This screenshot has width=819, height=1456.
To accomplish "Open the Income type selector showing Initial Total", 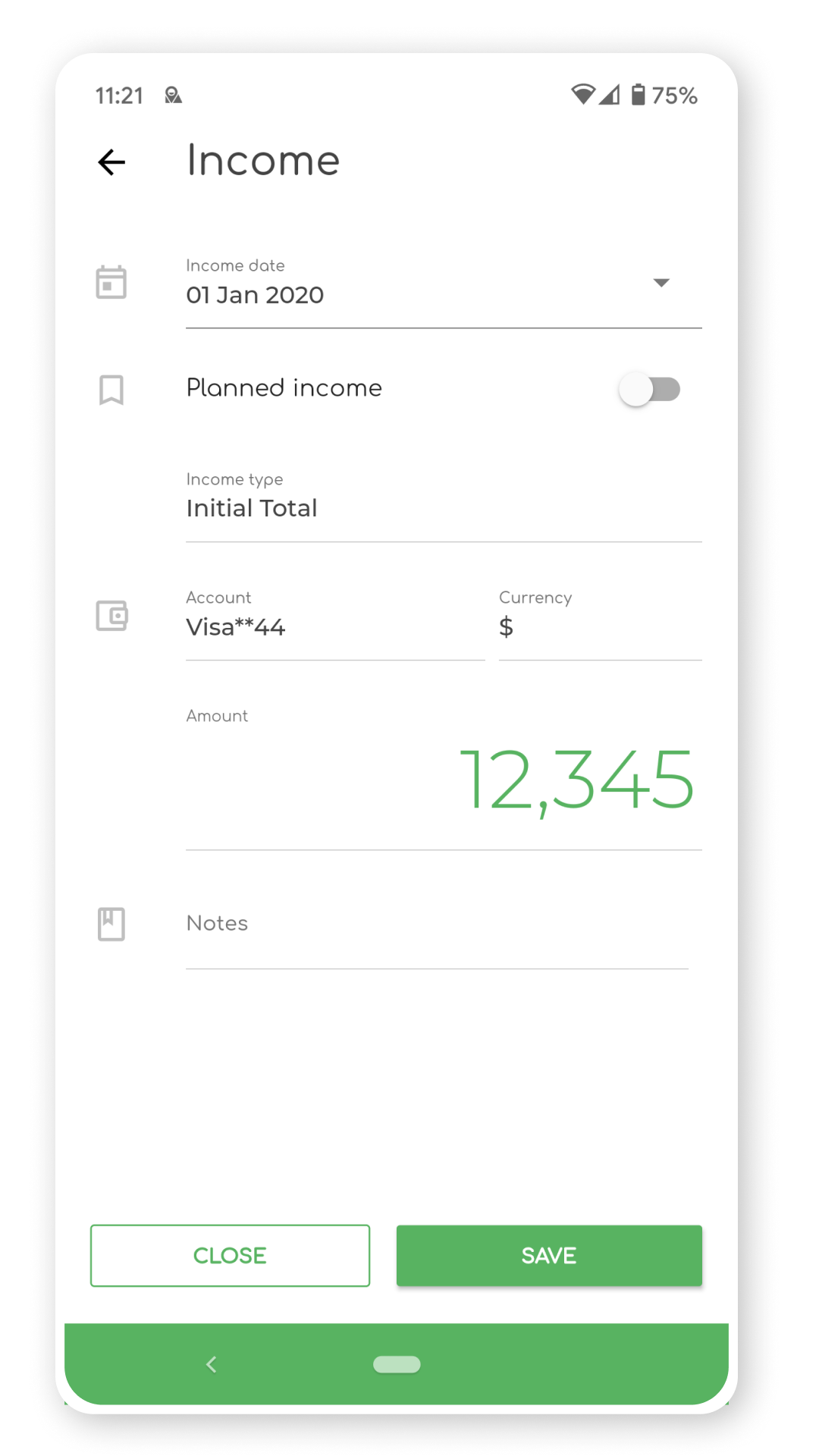I will point(444,500).
